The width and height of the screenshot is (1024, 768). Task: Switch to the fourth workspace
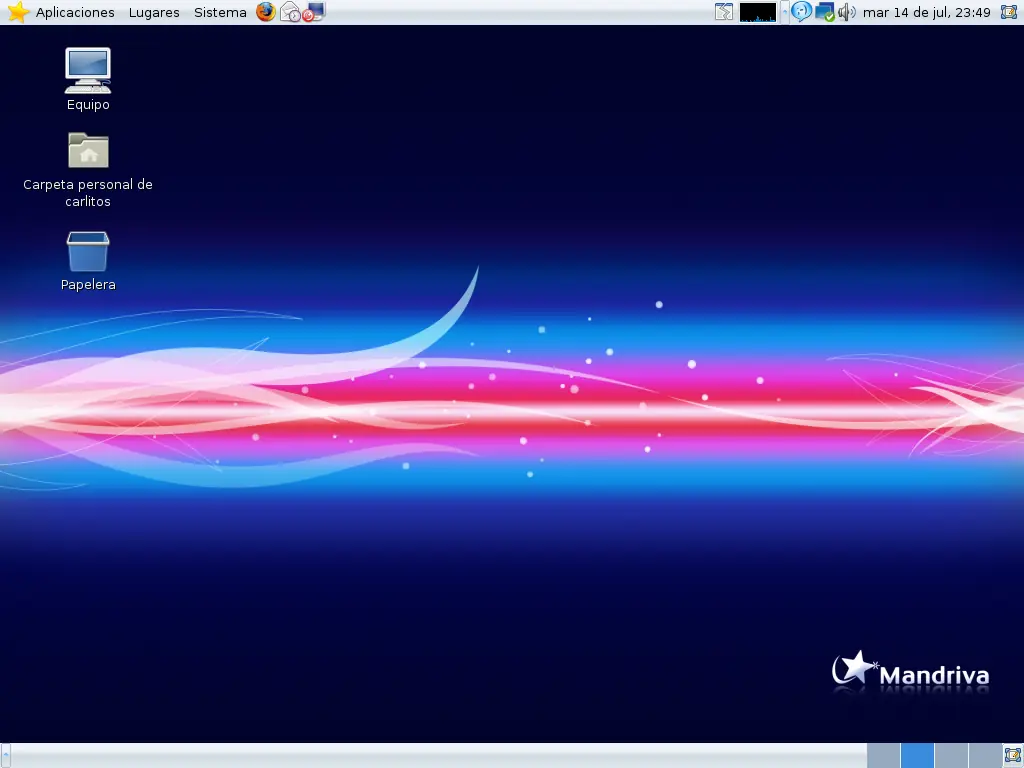985,756
